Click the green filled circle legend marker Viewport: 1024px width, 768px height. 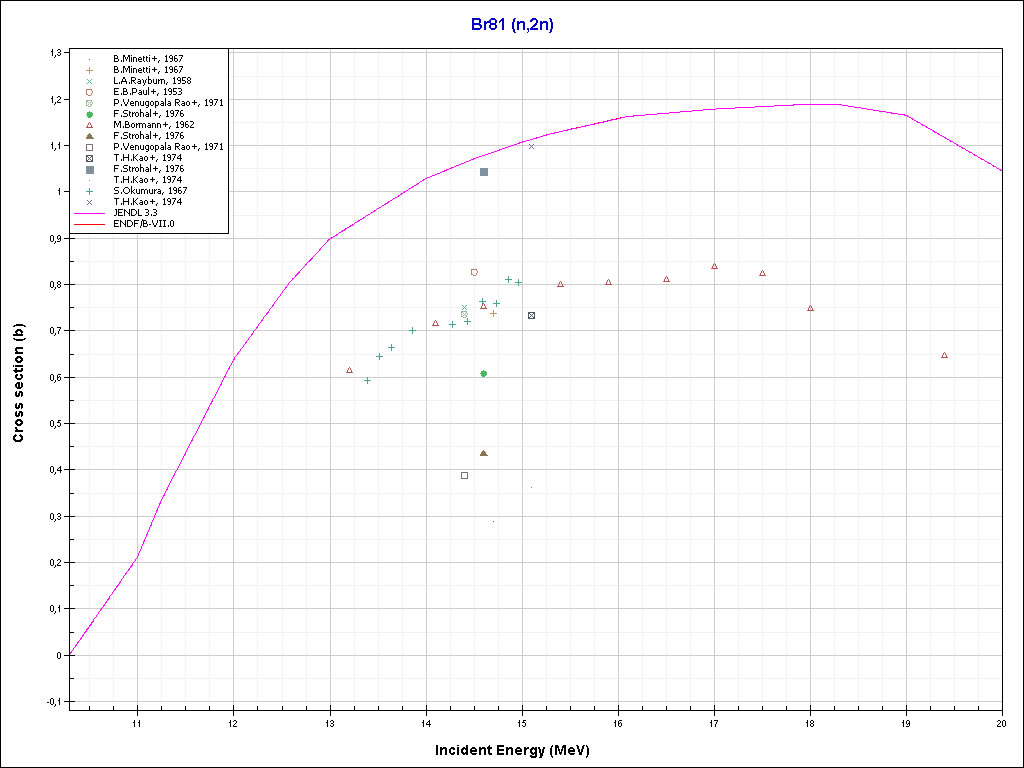pyautogui.click(x=89, y=114)
